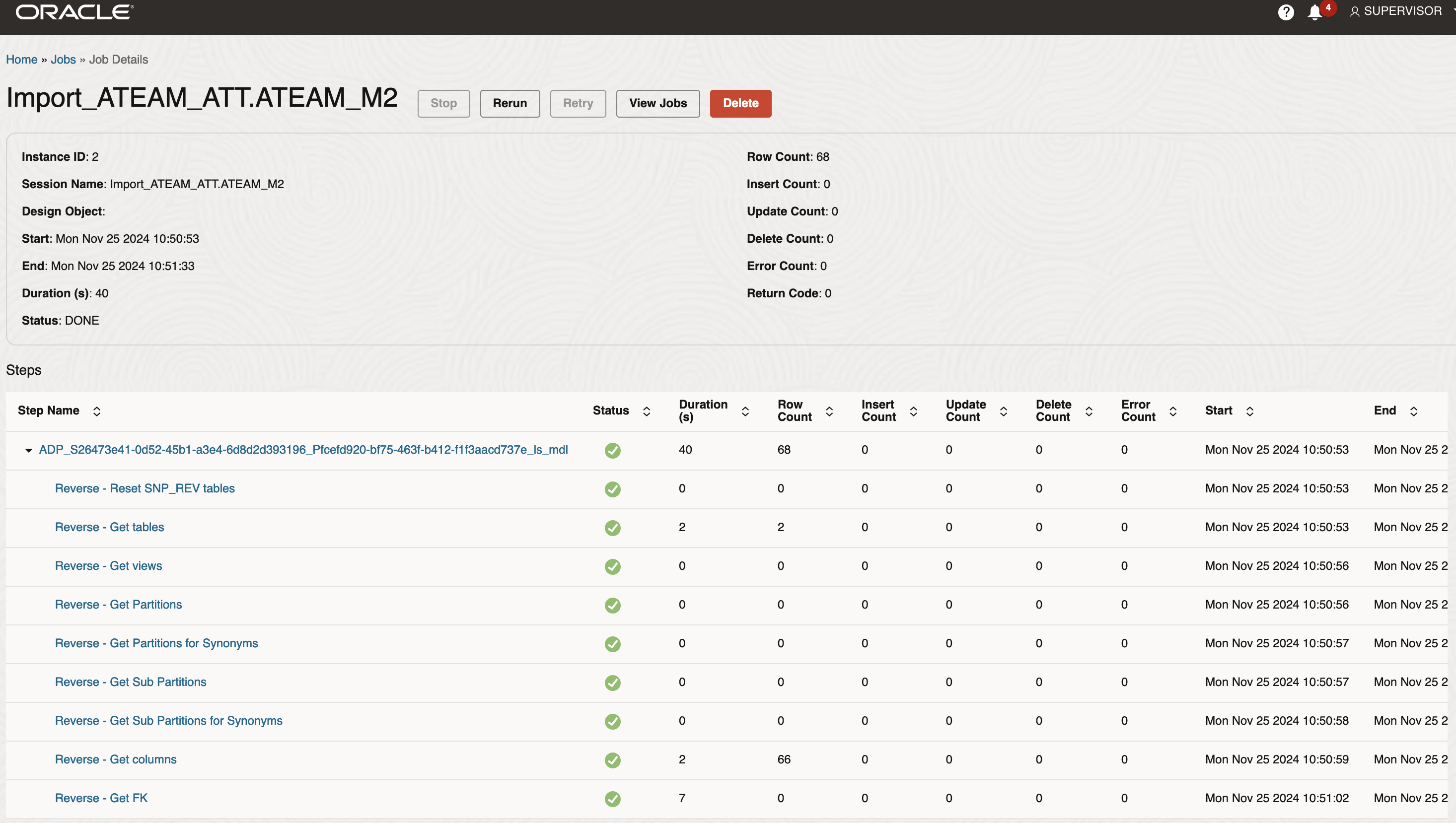
Task: Click green status check for Get columns
Action: coord(612,759)
